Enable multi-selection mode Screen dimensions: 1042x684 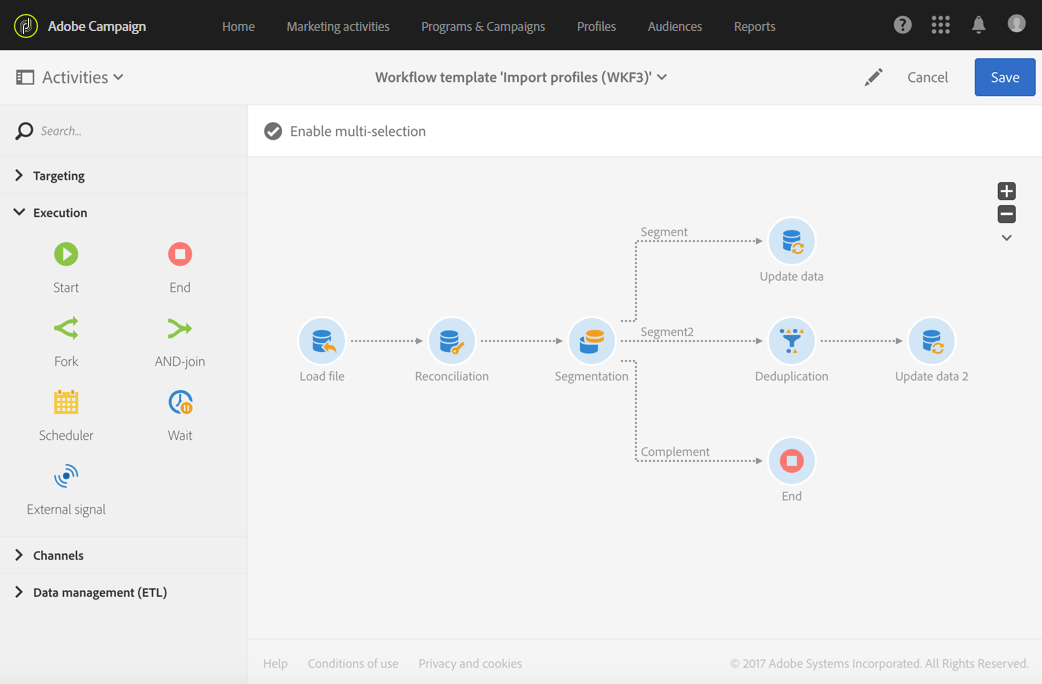(x=273, y=130)
